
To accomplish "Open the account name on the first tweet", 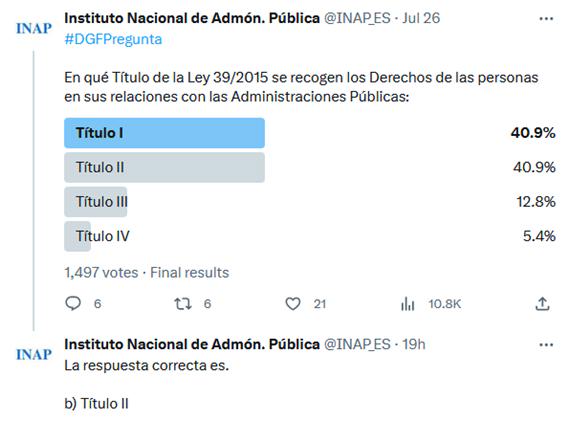I will tap(192, 18).
